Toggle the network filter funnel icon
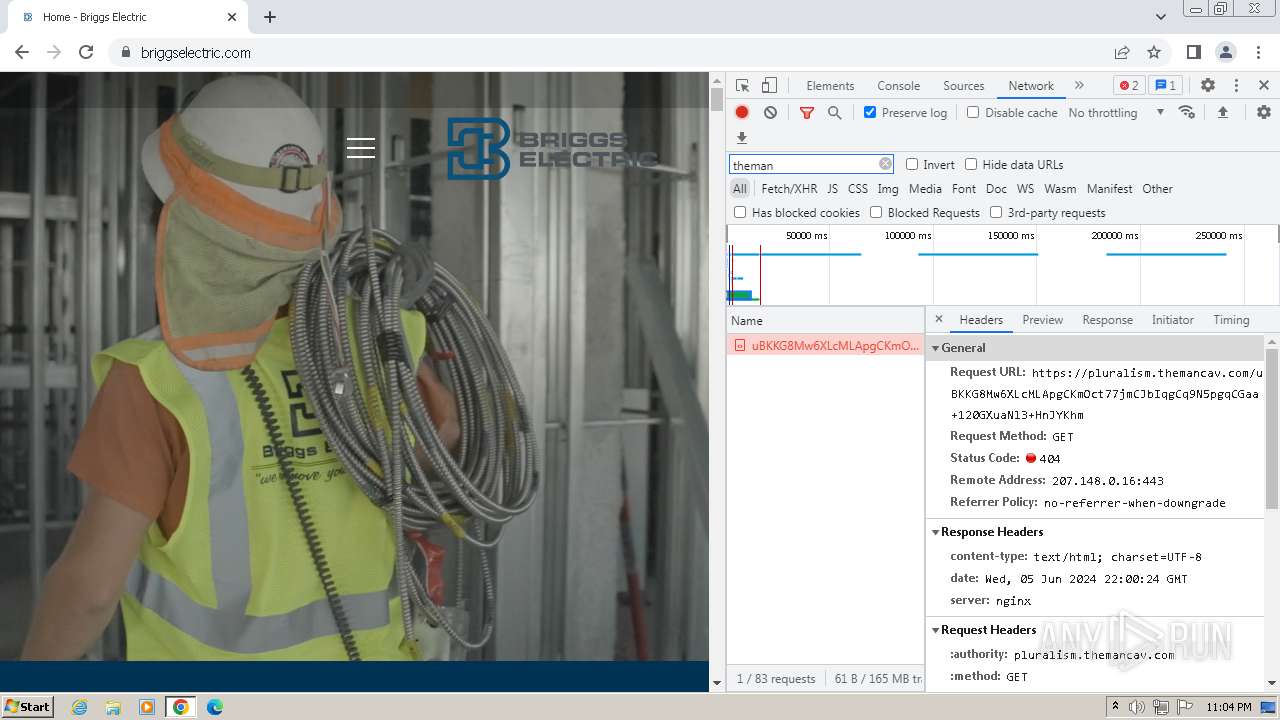This screenshot has height=720, width=1280. (807, 113)
